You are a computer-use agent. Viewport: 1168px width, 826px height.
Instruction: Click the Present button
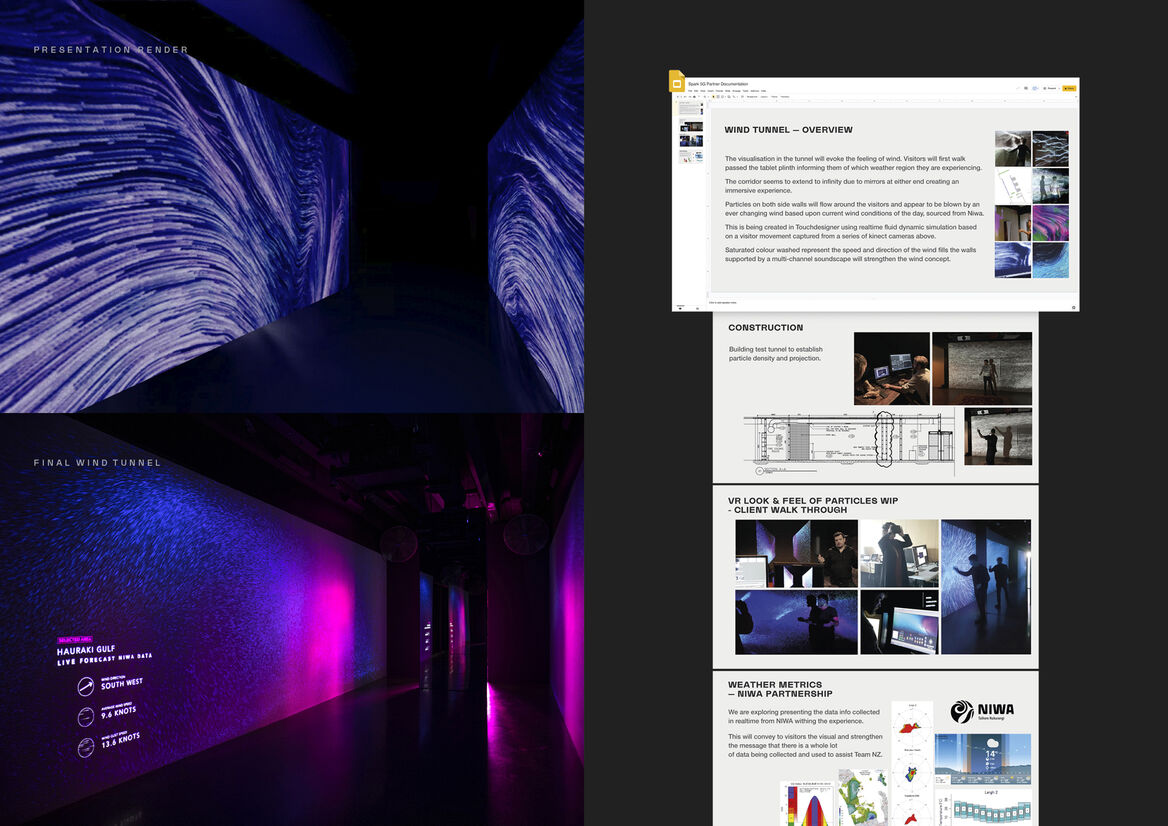pyautogui.click(x=1048, y=88)
